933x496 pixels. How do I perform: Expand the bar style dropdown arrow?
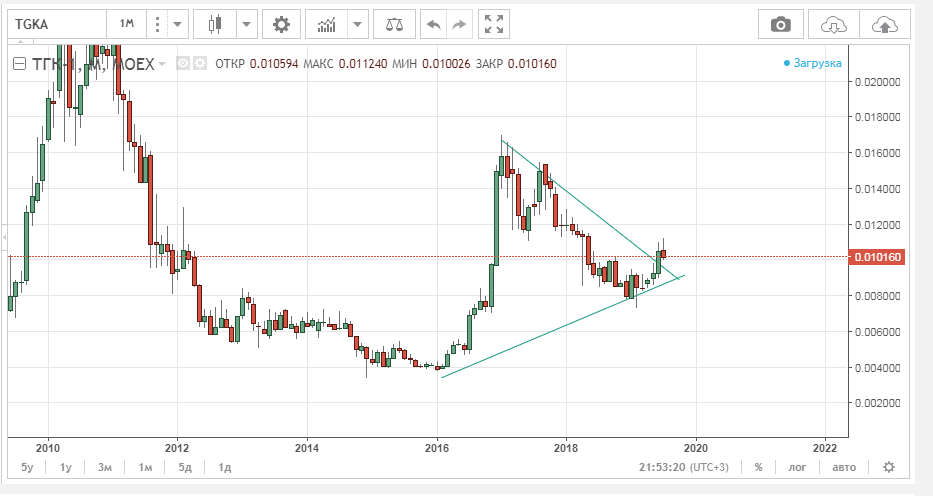[x=246, y=24]
